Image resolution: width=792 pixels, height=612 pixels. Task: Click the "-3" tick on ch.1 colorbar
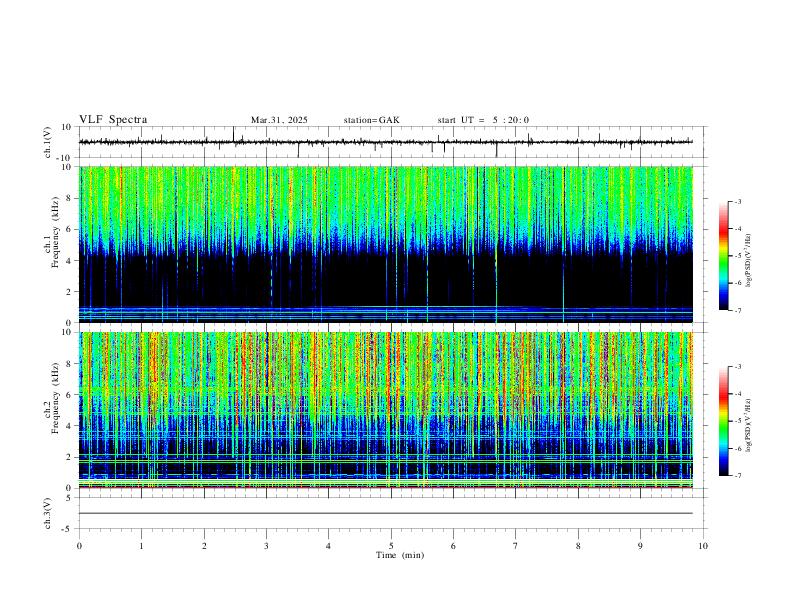[x=737, y=201]
